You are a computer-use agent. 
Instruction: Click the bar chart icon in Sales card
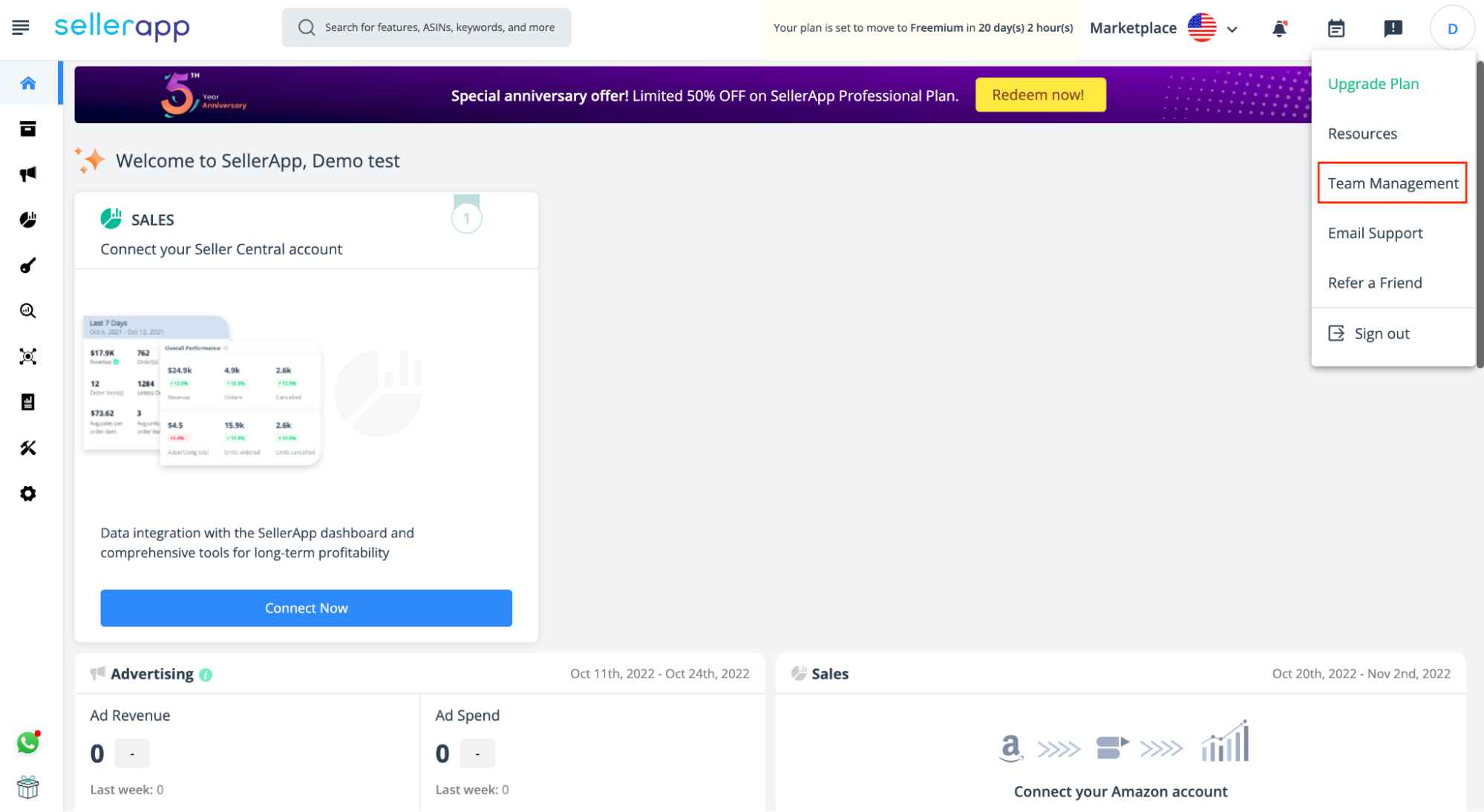point(1225,741)
